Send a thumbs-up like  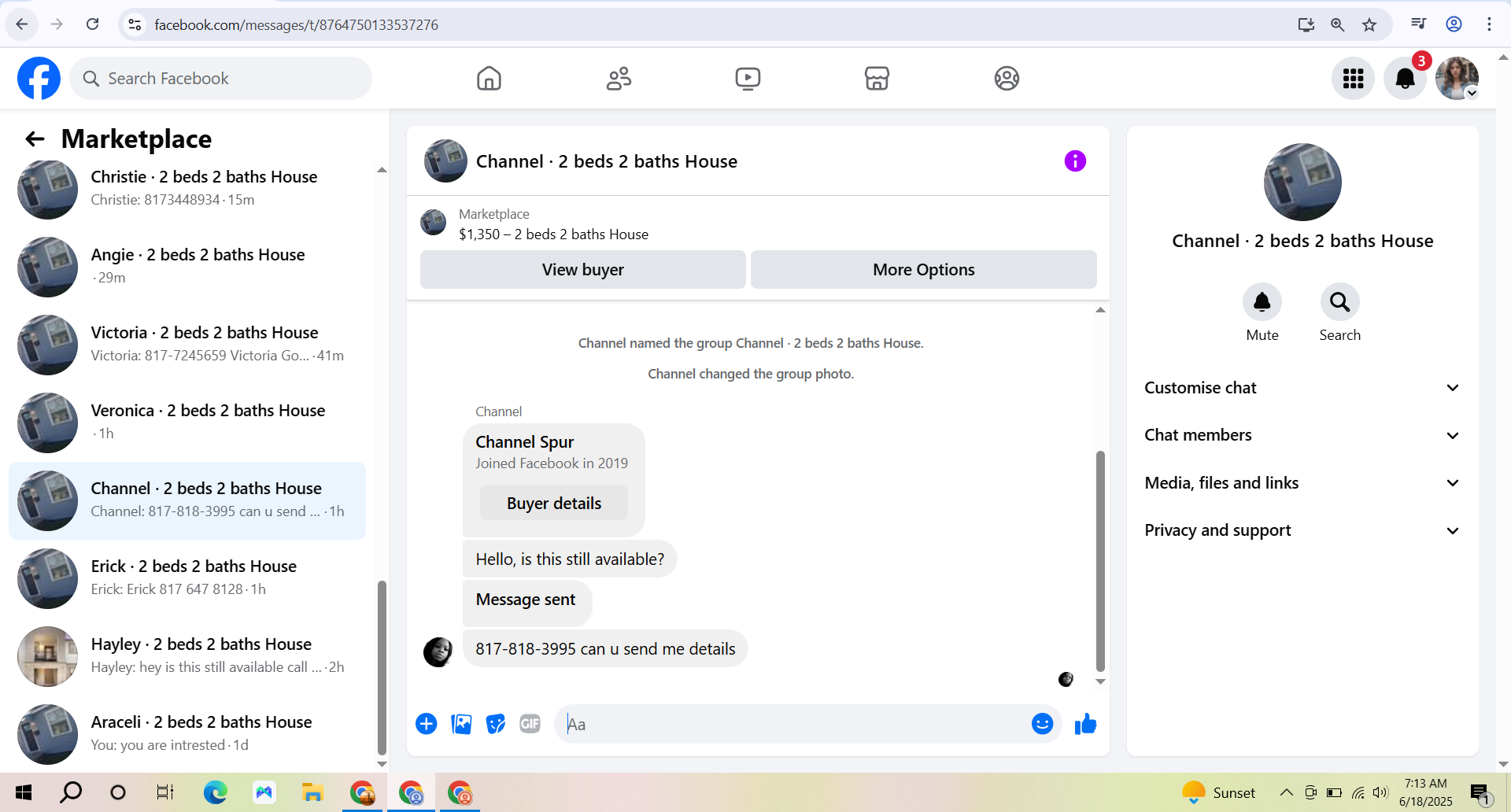[x=1085, y=724]
